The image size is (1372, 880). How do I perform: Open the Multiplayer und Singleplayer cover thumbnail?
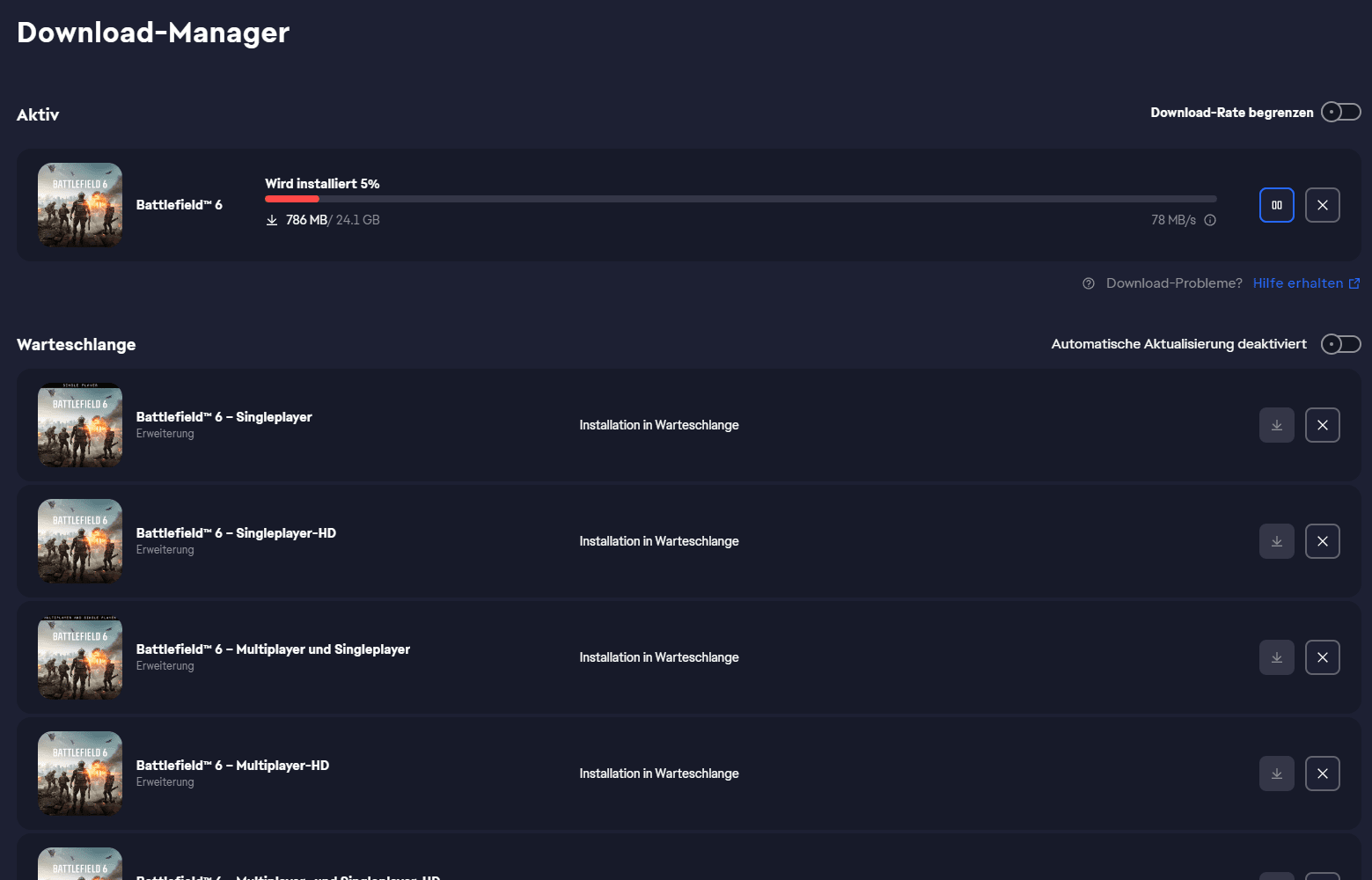click(x=80, y=657)
